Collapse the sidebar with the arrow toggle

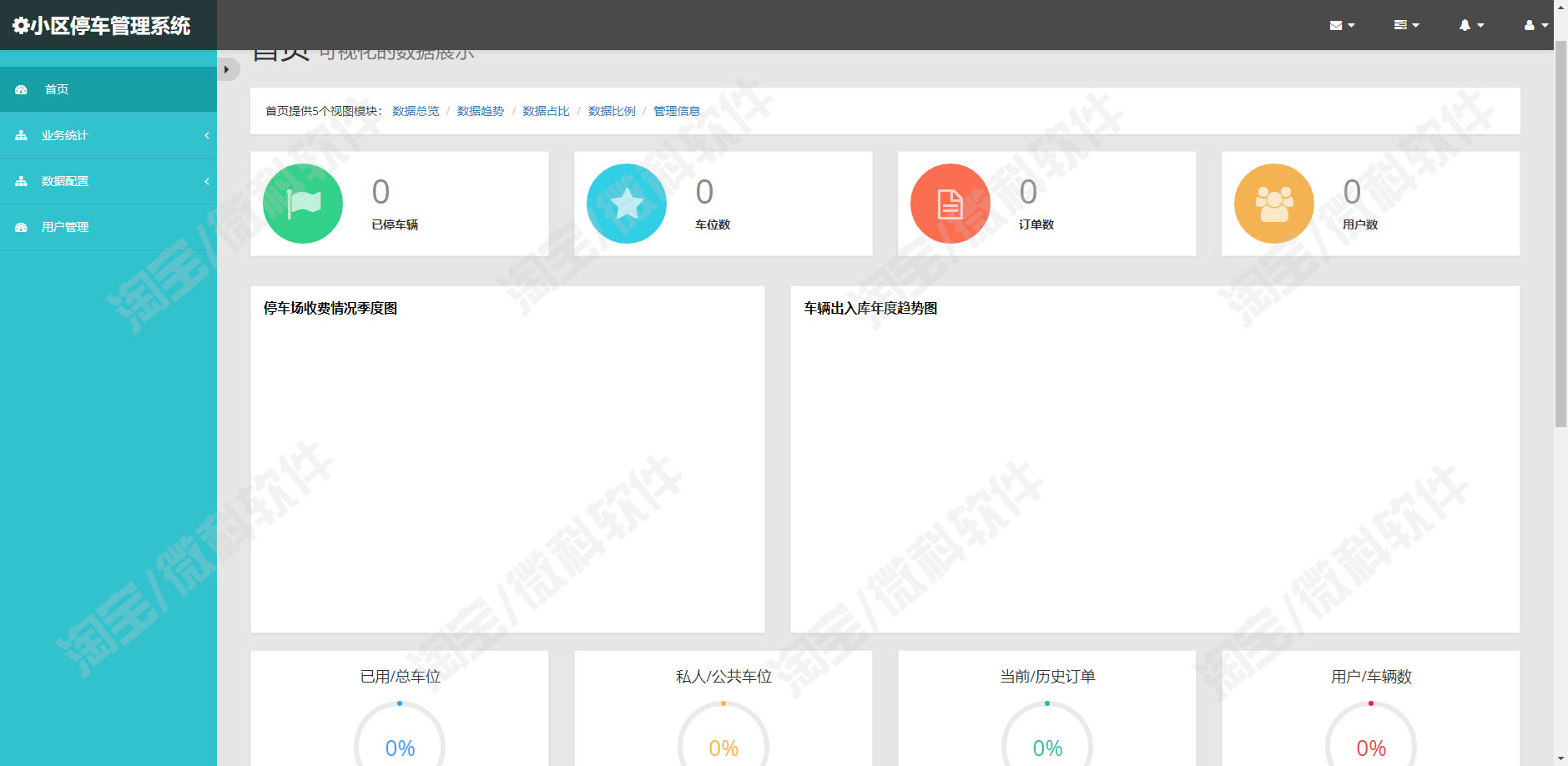coord(227,69)
